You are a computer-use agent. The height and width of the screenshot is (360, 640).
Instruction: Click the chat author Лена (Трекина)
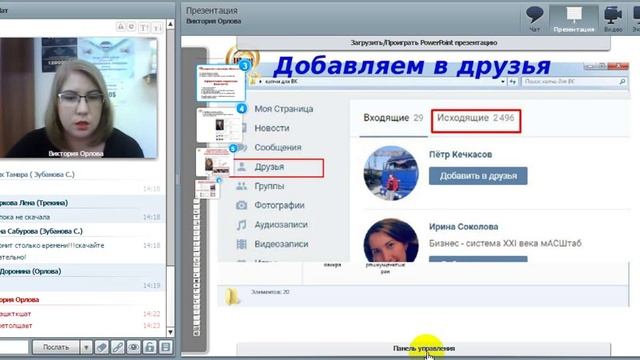34,203
